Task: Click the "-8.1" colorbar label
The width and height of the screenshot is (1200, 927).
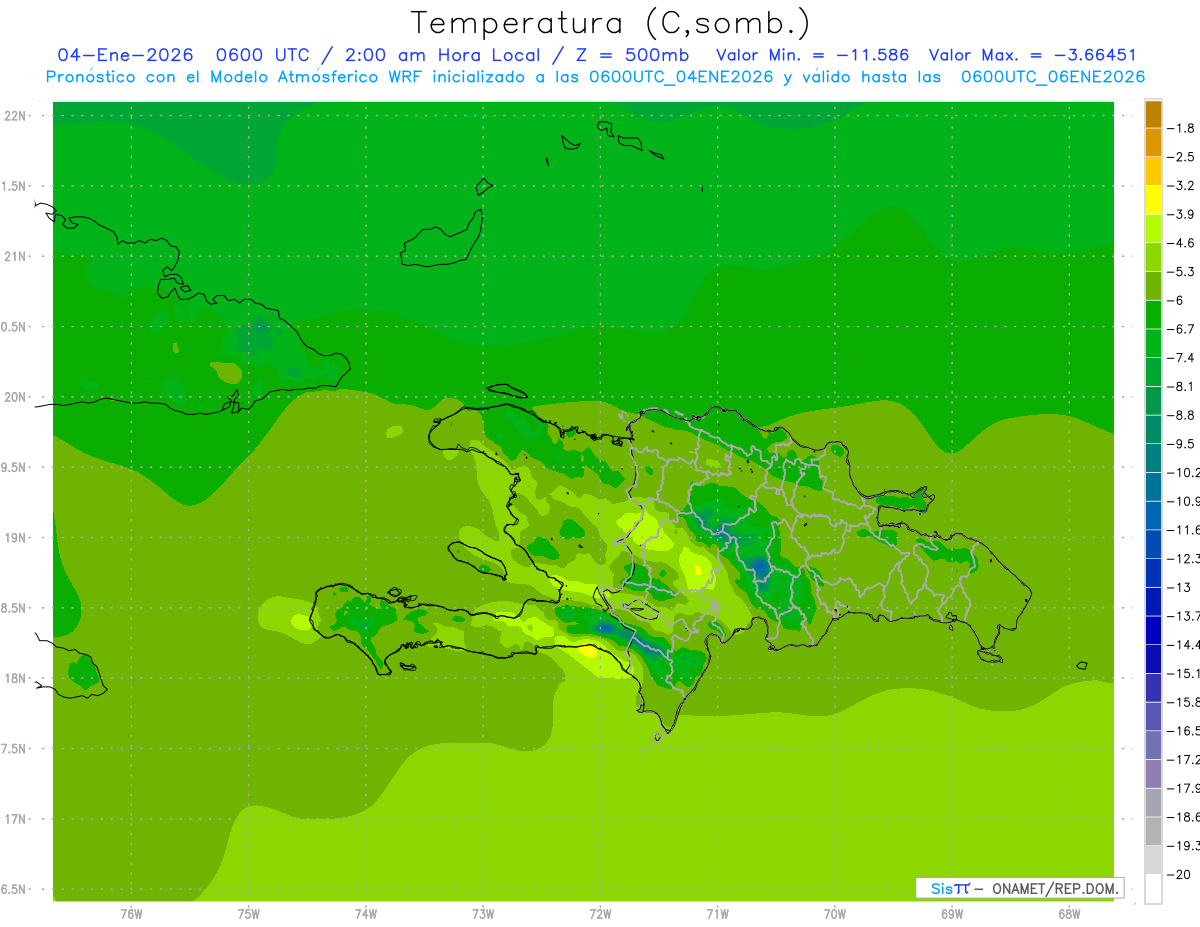Action: tap(1182, 387)
